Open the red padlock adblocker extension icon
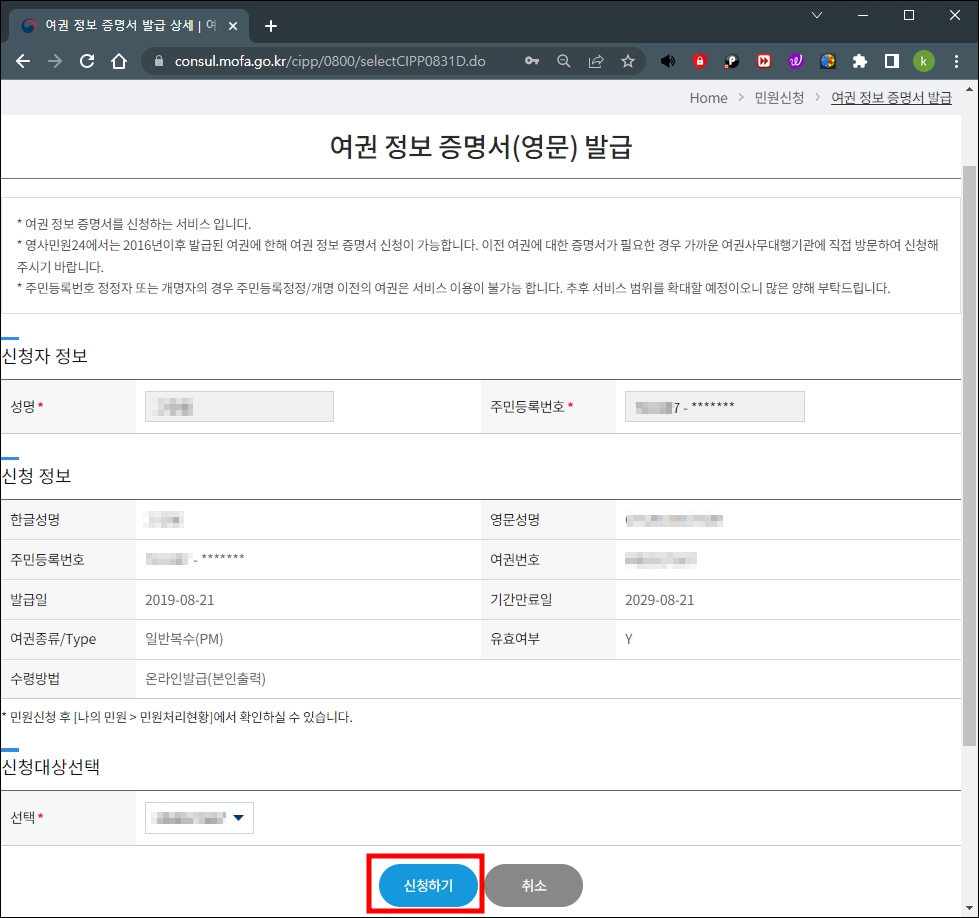This screenshot has width=979, height=918. [x=699, y=60]
